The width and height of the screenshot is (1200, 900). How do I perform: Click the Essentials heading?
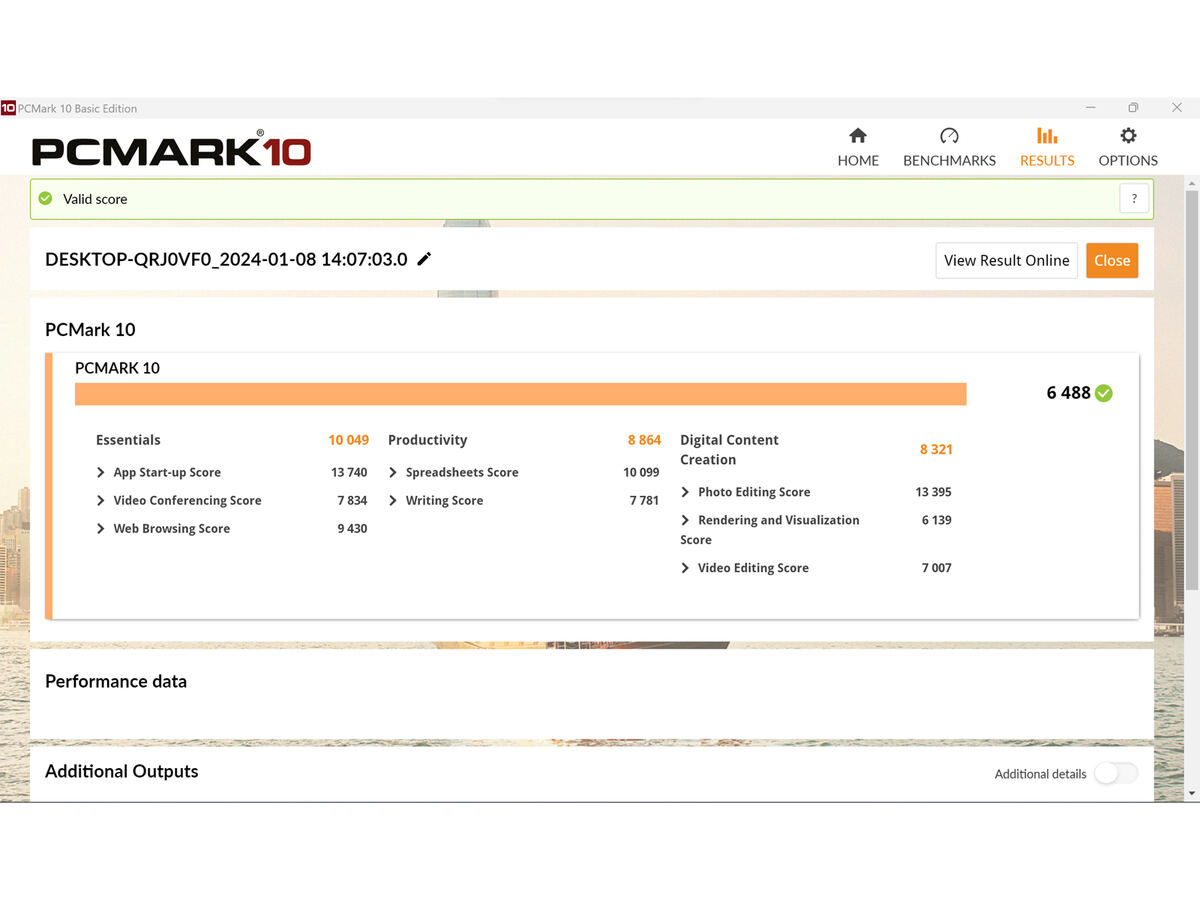point(128,440)
